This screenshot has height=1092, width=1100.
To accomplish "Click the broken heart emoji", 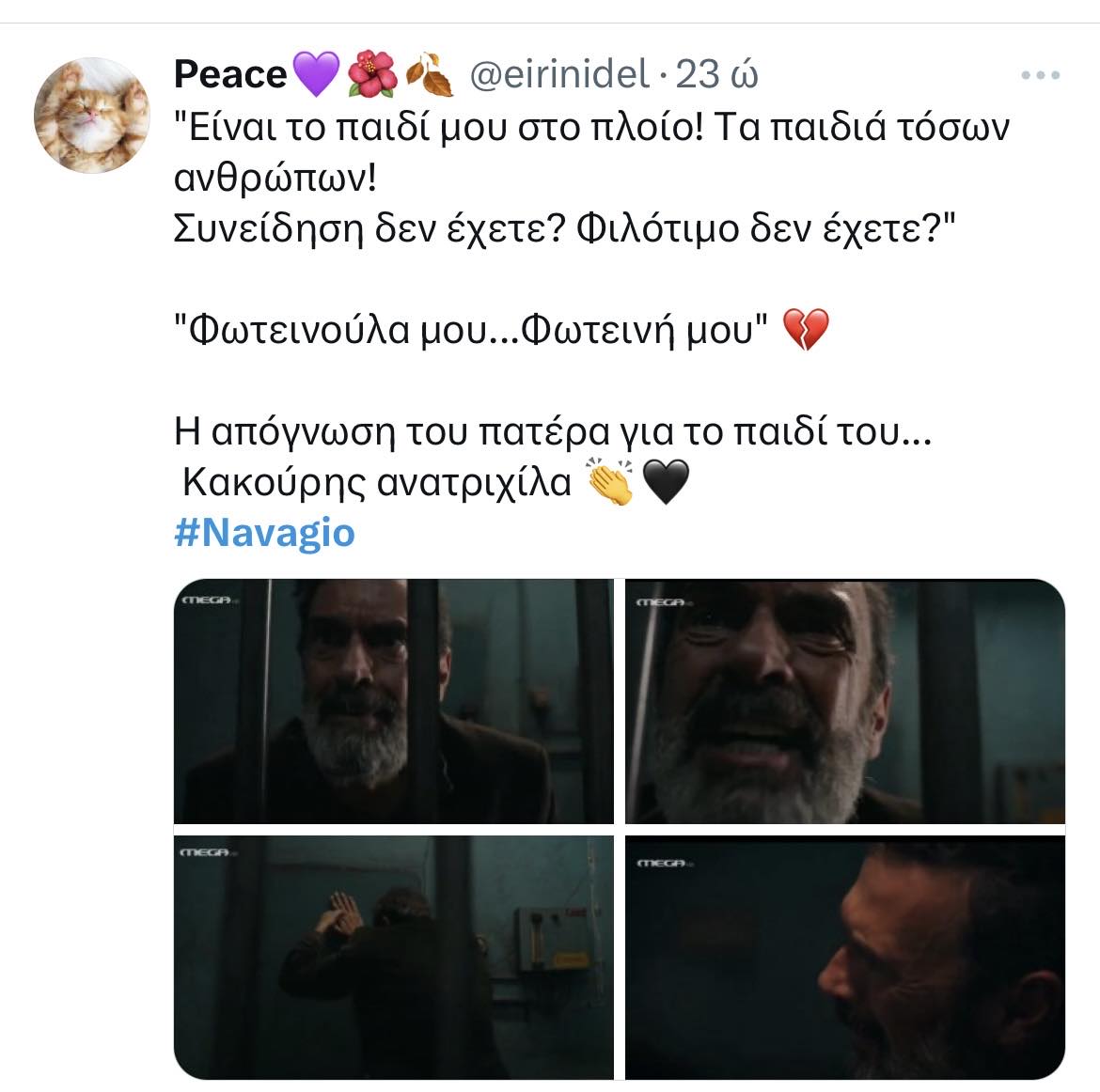I will pos(806,328).
